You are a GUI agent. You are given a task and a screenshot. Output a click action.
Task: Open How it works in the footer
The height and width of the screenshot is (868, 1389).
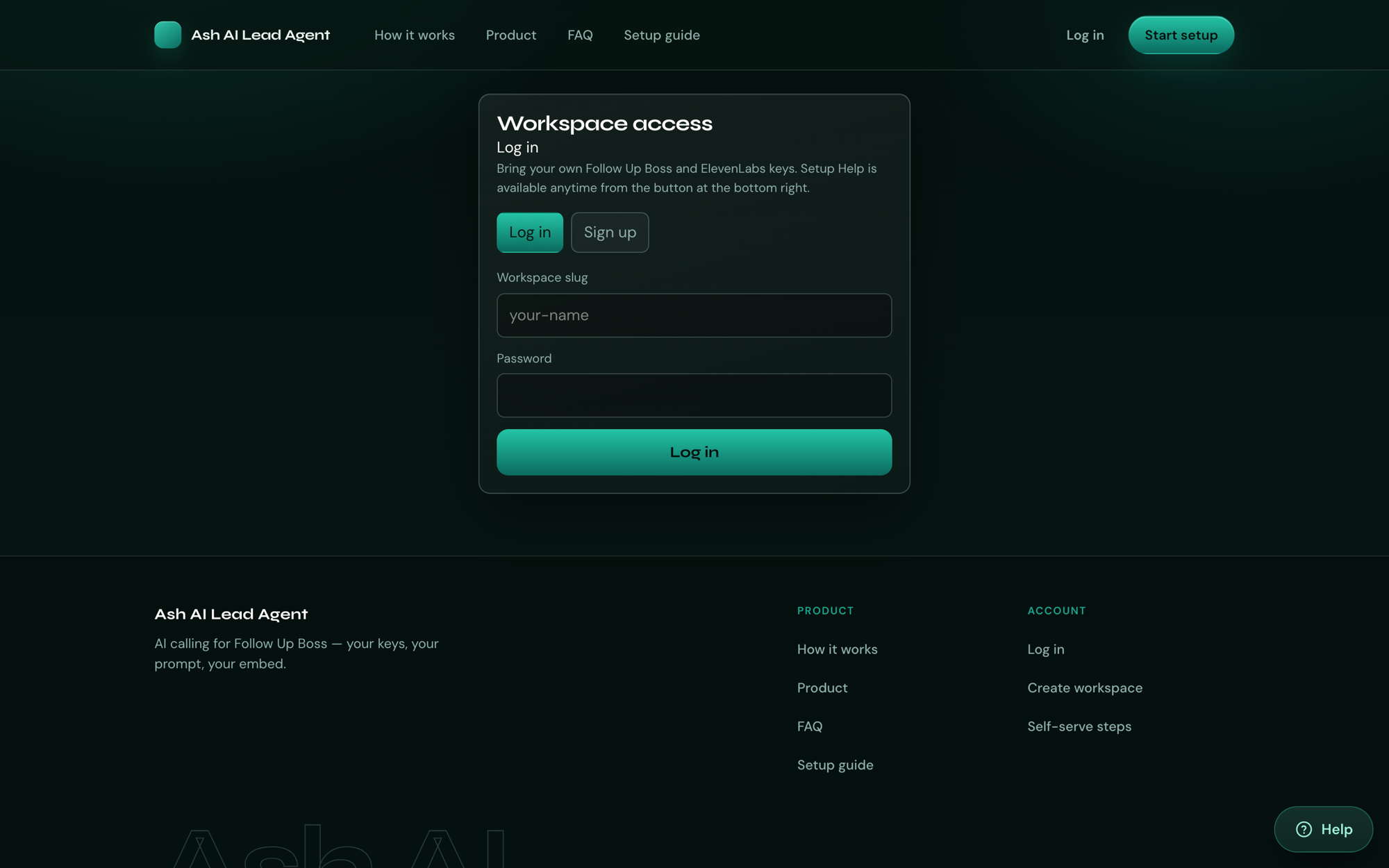point(838,649)
